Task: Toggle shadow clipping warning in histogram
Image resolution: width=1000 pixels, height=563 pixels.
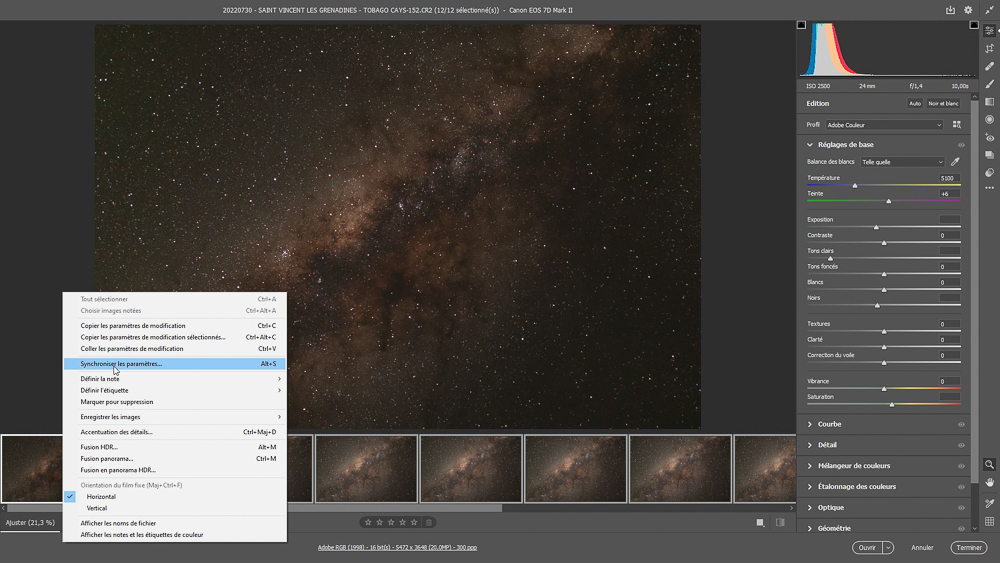Action: (802, 25)
